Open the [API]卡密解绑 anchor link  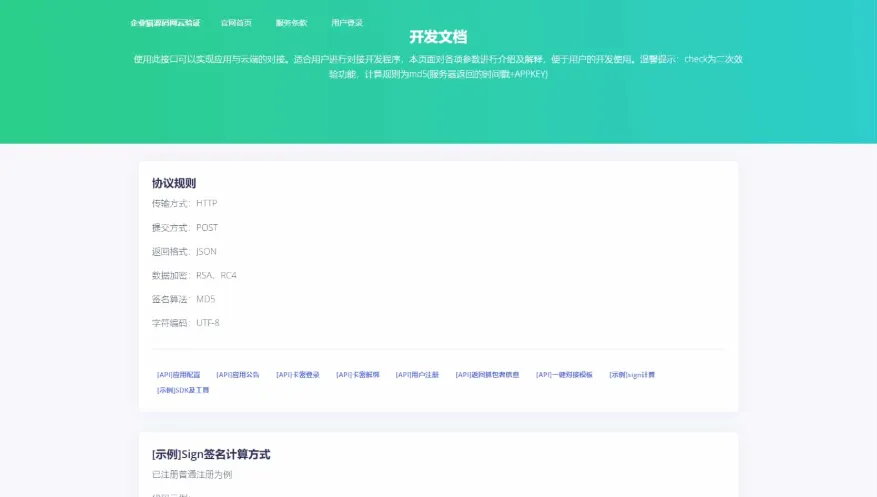357,375
